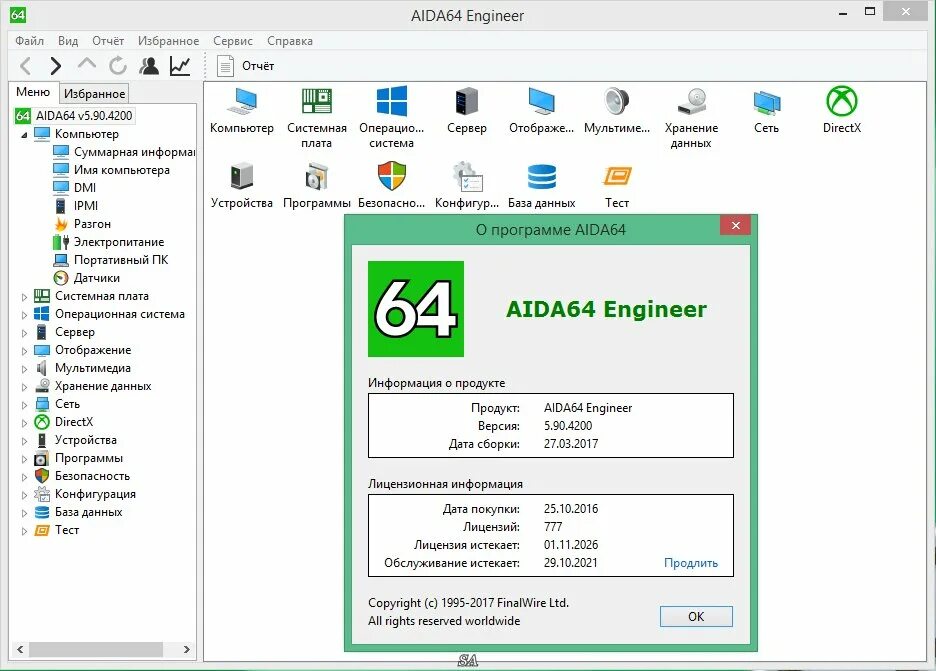The image size is (936, 671).
Task: Click the Продлить link
Action: point(691,563)
